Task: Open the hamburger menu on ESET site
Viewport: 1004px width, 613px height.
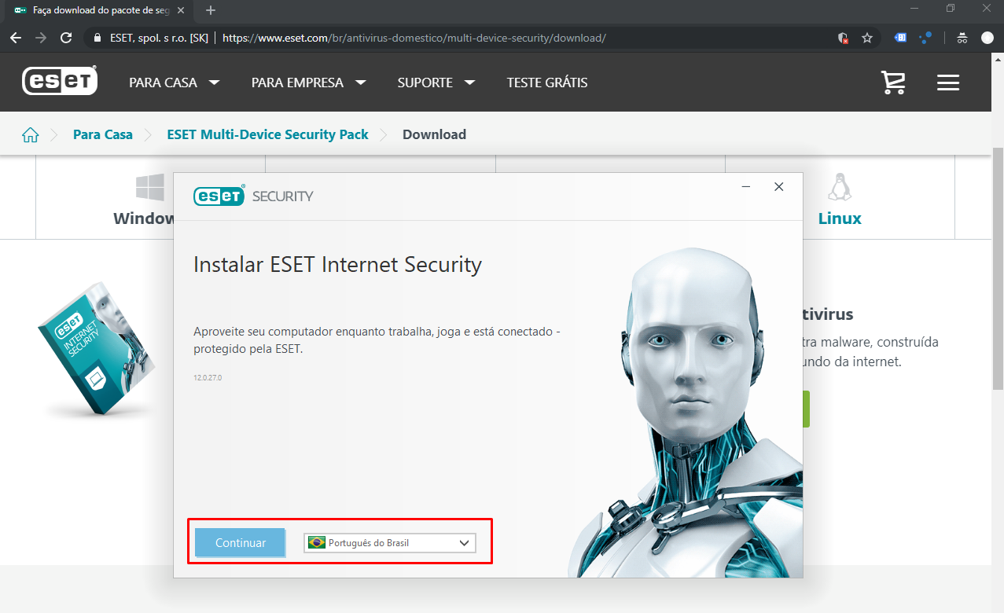Action: point(948,82)
